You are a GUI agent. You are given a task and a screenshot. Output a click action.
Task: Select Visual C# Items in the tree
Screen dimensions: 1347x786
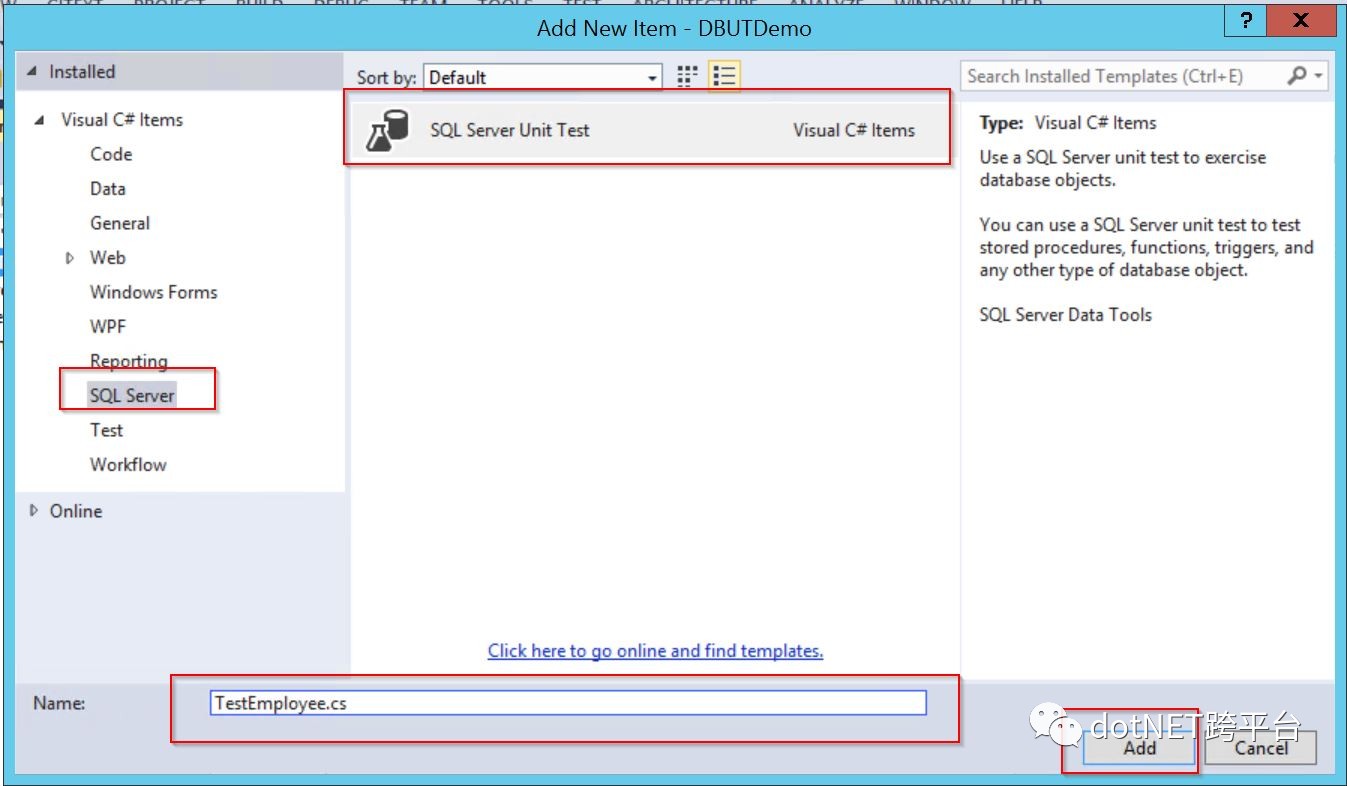point(122,120)
